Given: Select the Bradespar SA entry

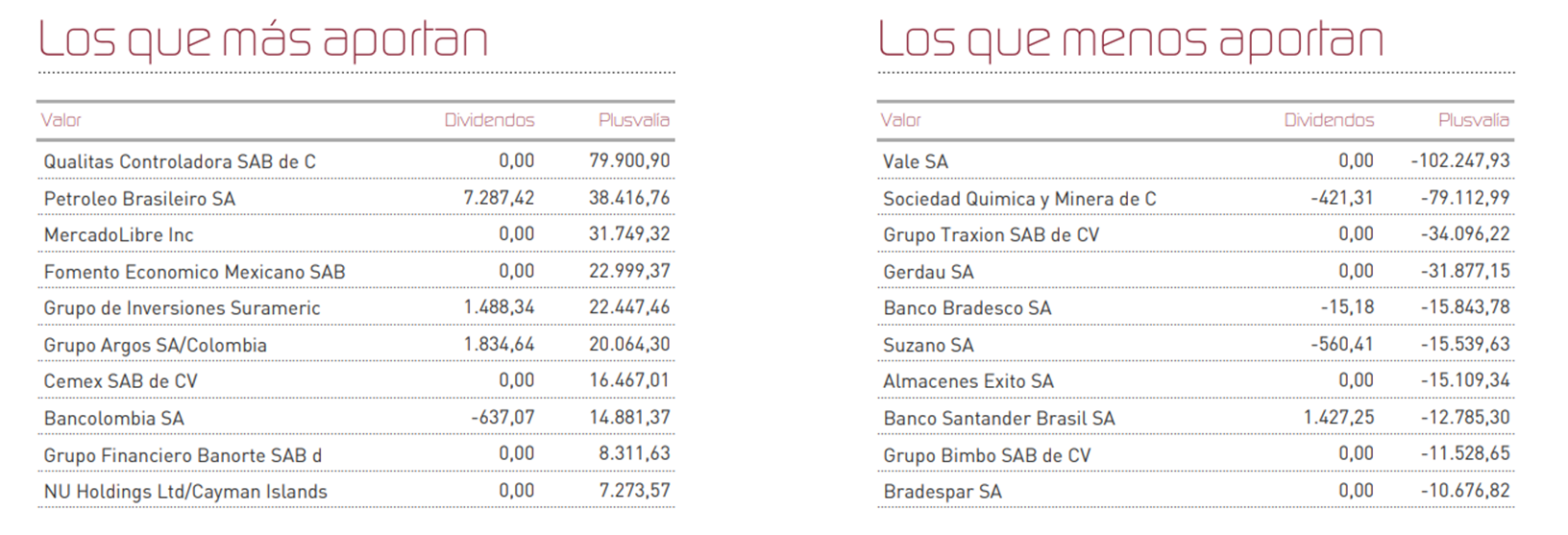Looking at the screenshot, I should 942,492.
